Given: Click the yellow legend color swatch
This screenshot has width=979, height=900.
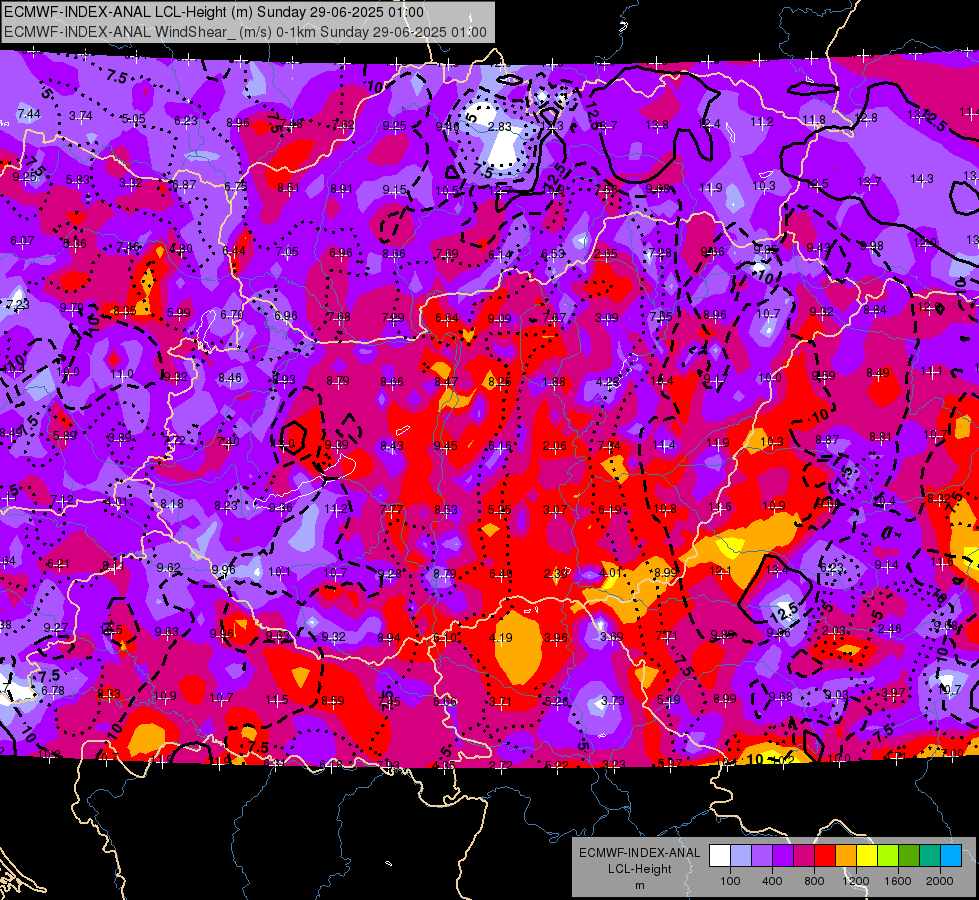Looking at the screenshot, I should point(867,856).
